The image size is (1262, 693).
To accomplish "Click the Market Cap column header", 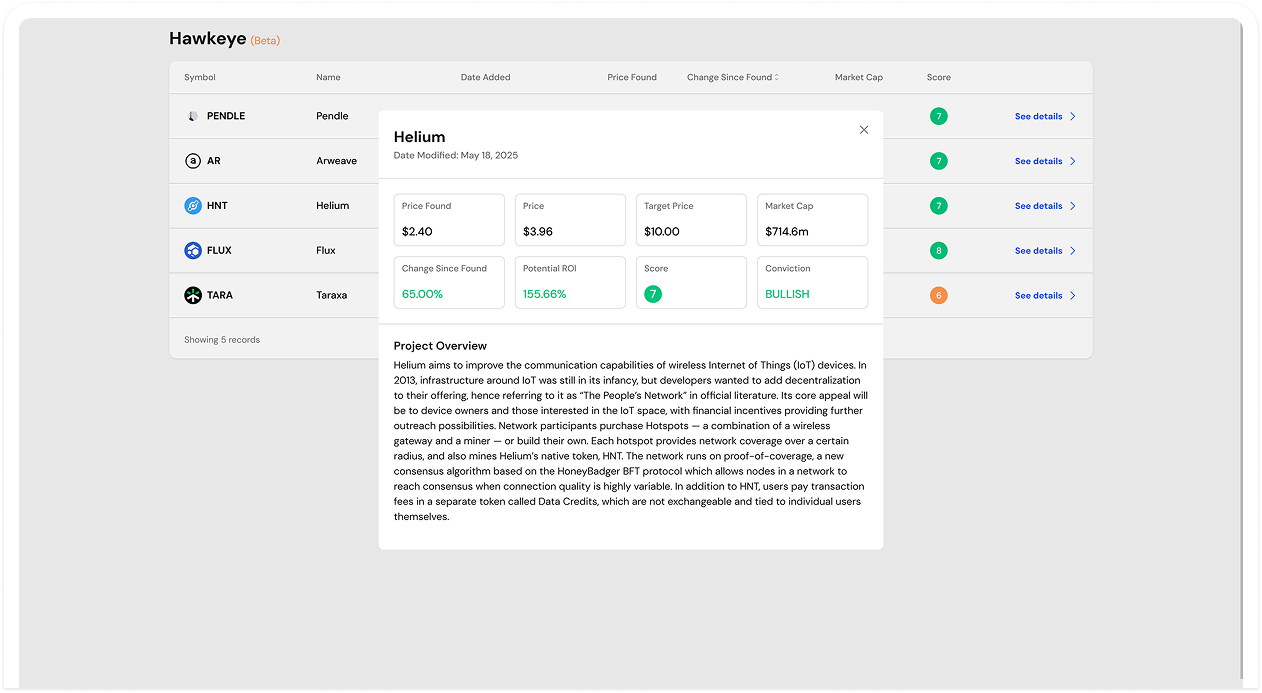I will (x=859, y=77).
